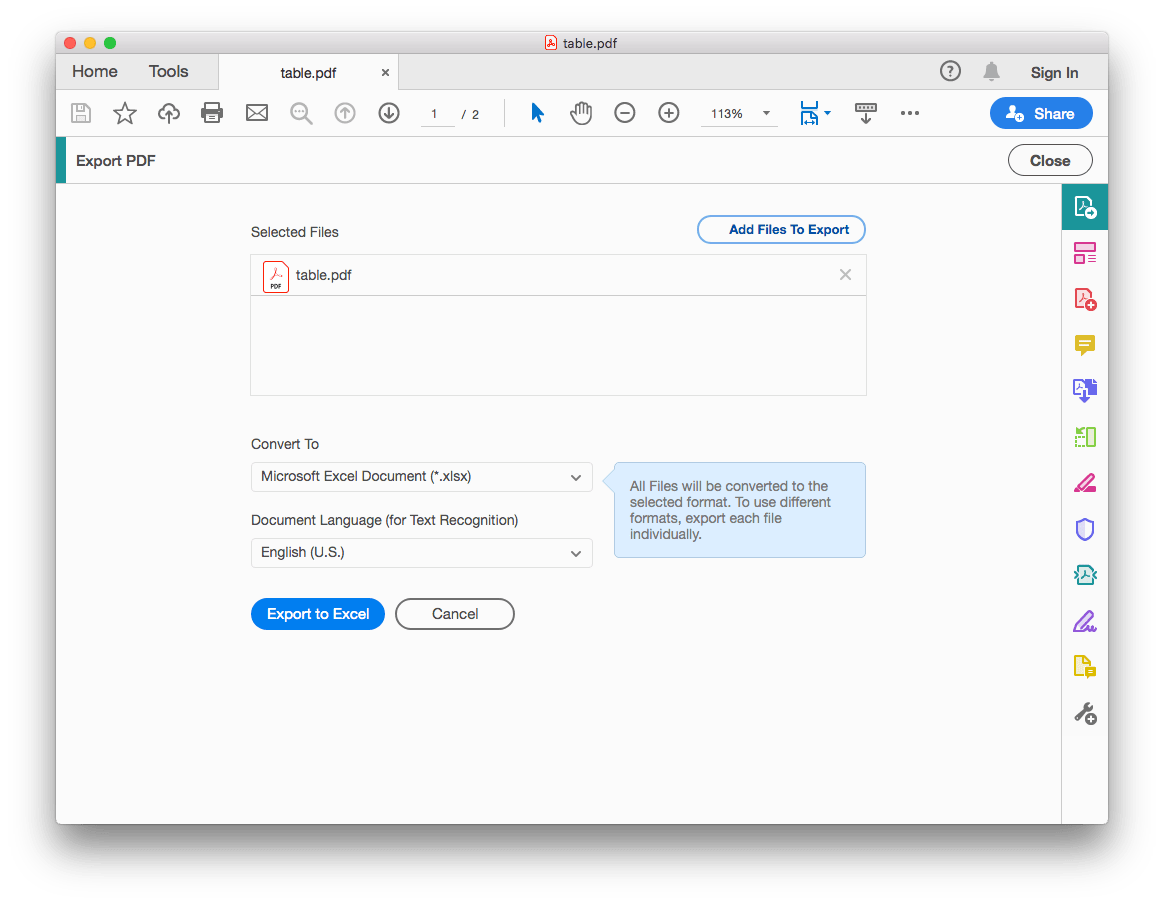Remove table.pdf from selected files
Image resolution: width=1164 pixels, height=904 pixels.
[845, 275]
